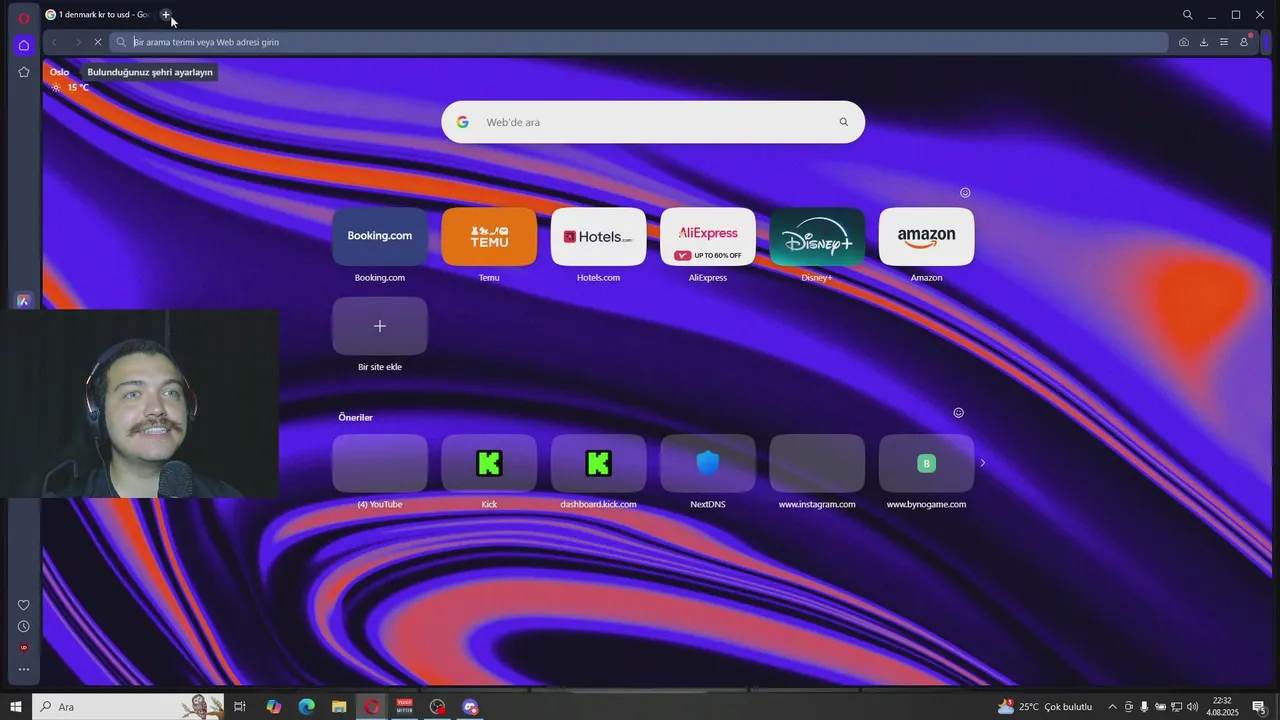Viewport: 1280px width, 720px height.
Task: Click 'Bir site ekle' add site tile
Action: tap(380, 326)
